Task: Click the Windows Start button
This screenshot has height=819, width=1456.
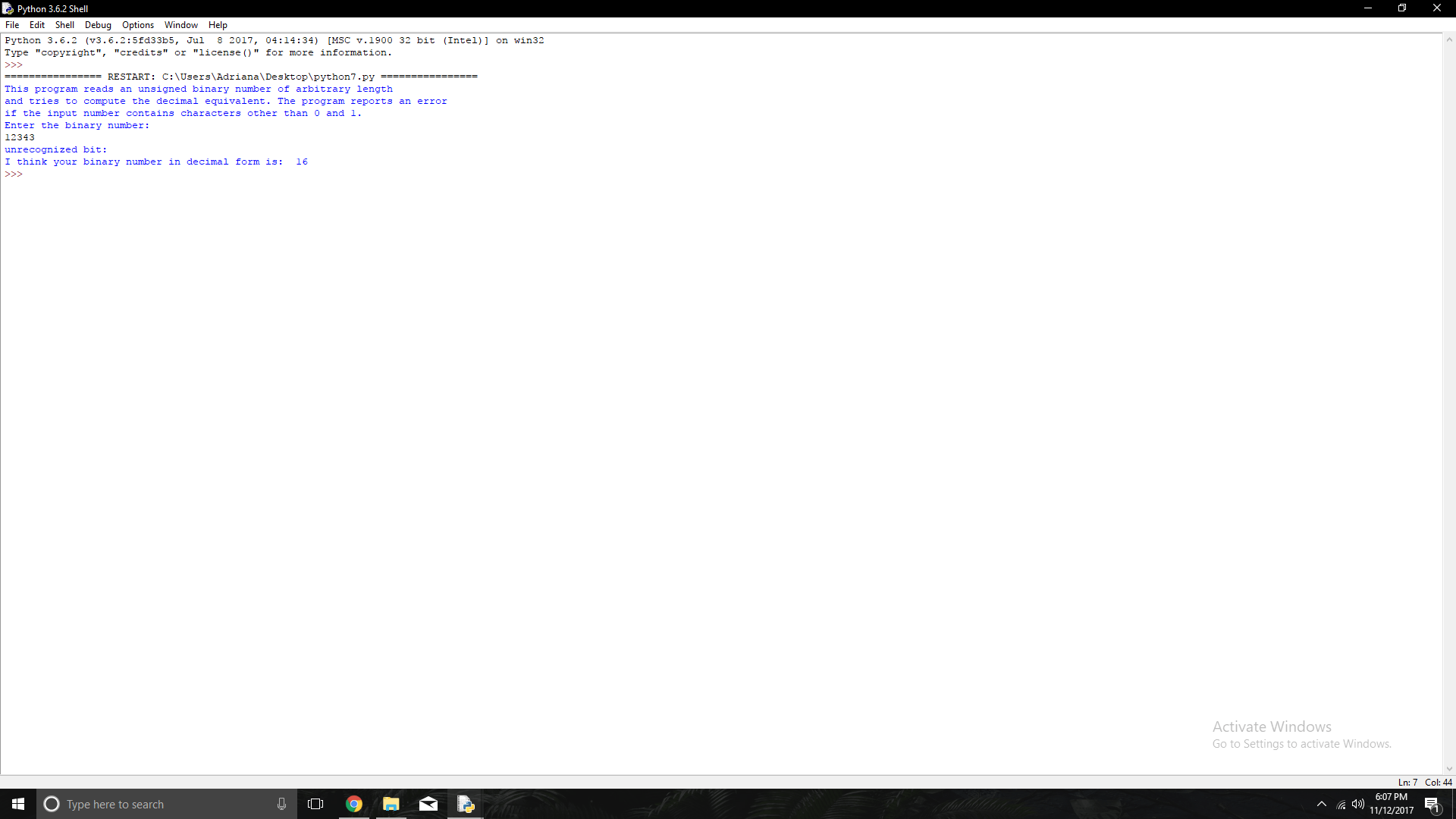Action: pyautogui.click(x=18, y=804)
